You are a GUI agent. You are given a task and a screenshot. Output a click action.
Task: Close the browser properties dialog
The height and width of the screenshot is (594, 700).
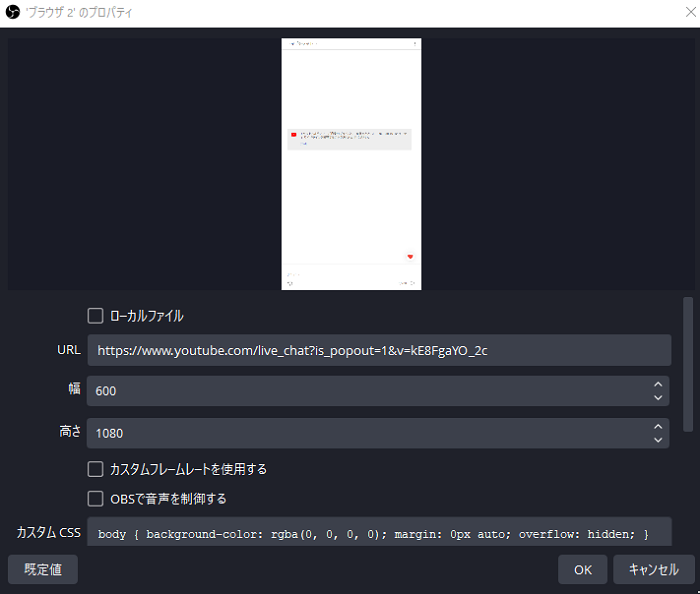click(691, 12)
